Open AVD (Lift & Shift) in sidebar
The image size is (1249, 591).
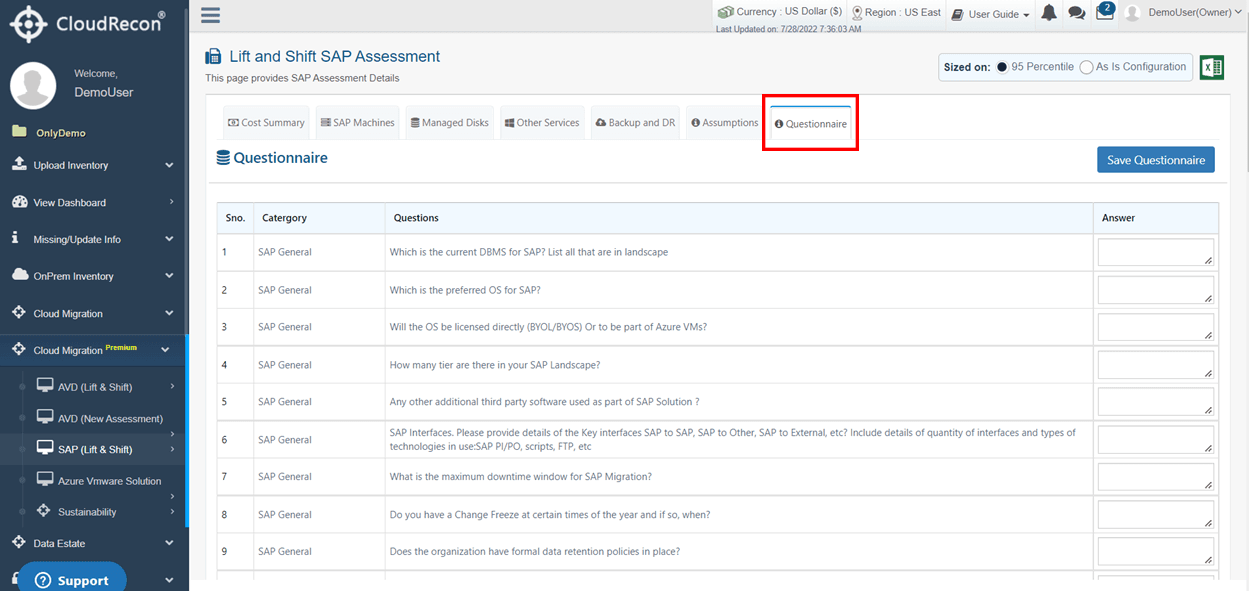(95, 387)
